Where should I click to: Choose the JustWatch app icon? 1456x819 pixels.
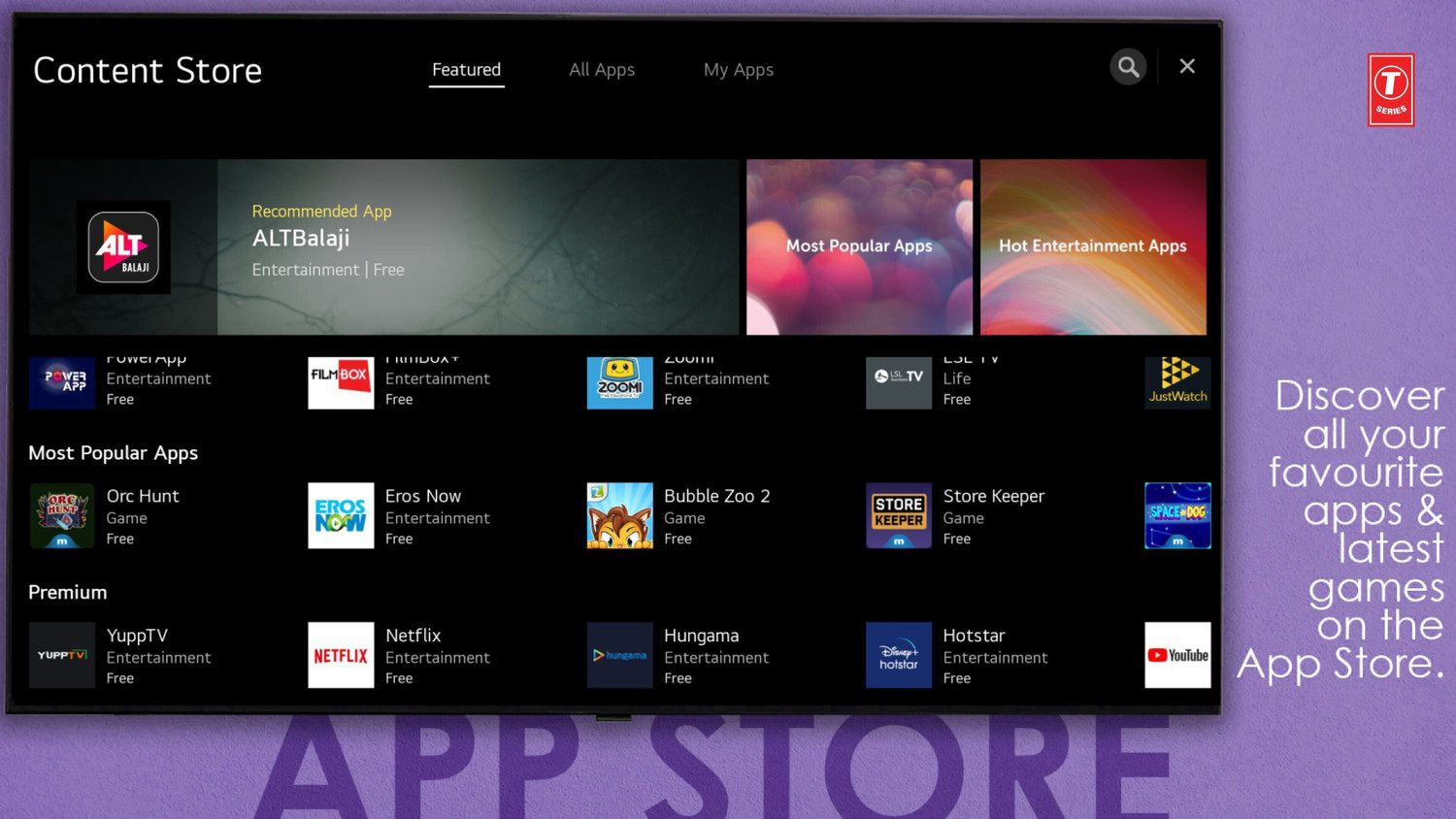point(1177,382)
